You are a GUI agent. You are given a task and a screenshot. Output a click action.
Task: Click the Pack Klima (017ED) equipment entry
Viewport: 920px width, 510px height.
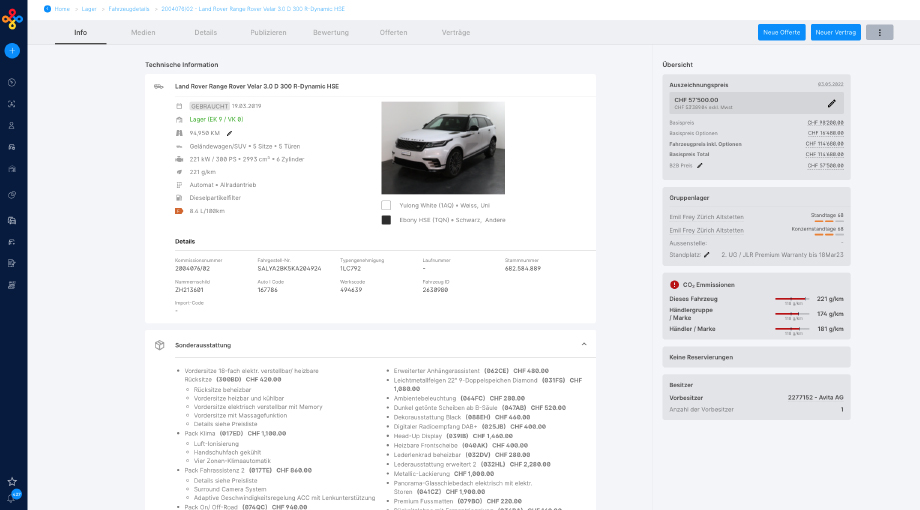coord(235,434)
